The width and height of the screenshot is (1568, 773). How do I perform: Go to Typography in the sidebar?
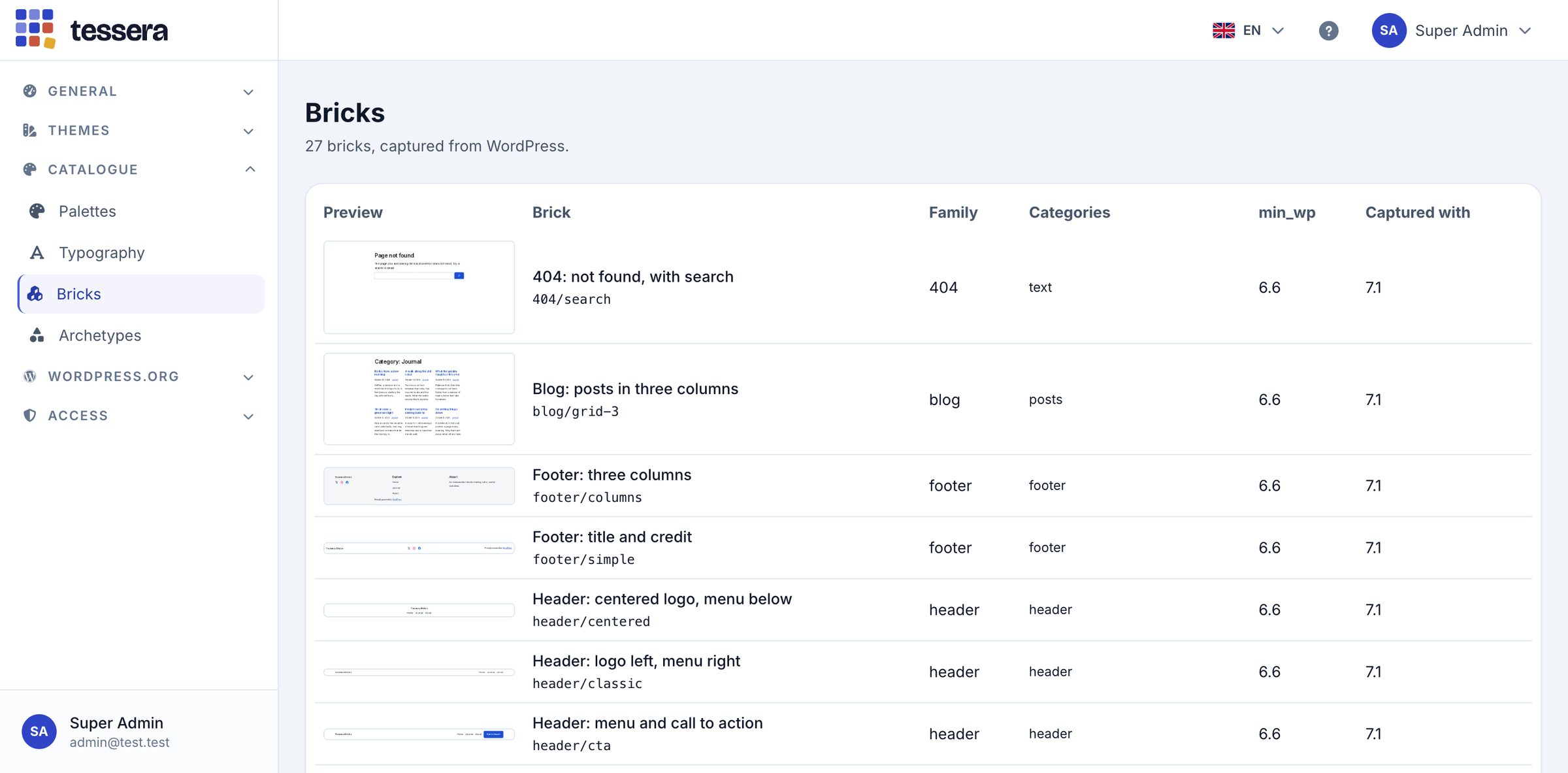(141, 252)
